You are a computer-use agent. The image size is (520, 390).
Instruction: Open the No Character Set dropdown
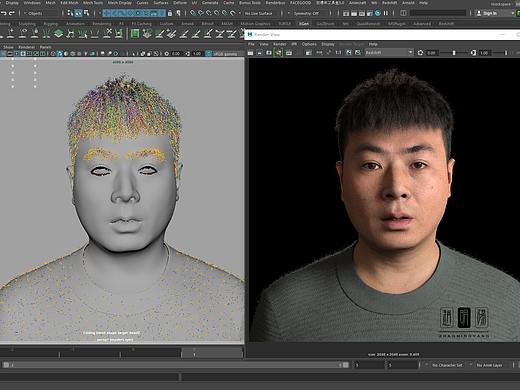[447, 365]
